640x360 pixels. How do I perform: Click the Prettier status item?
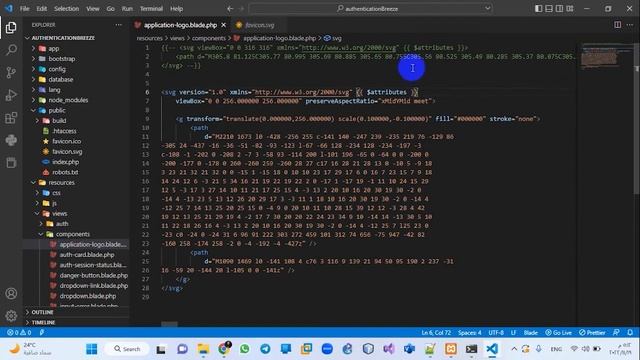(x=592, y=333)
